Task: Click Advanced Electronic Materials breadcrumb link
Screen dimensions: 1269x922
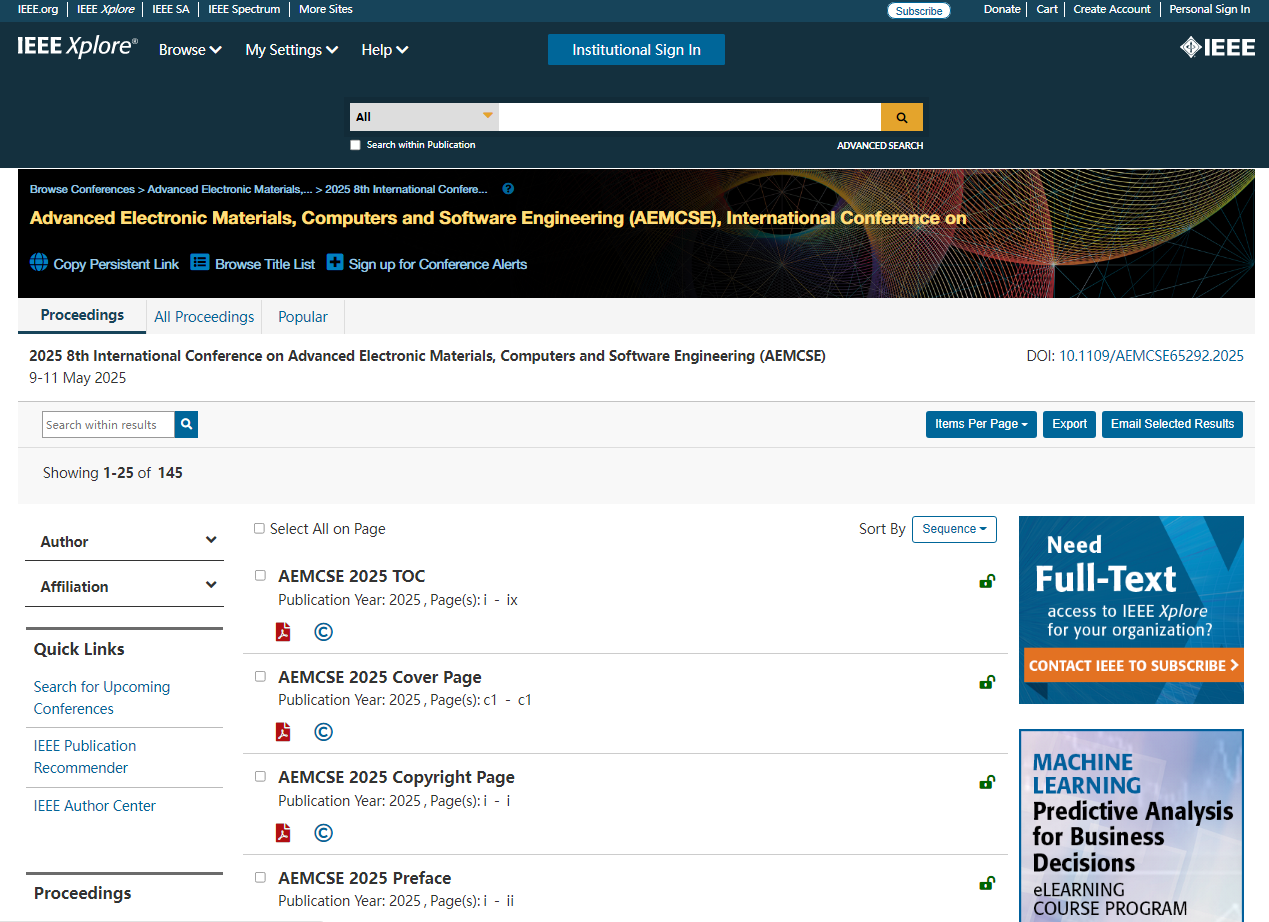Action: click(230, 189)
